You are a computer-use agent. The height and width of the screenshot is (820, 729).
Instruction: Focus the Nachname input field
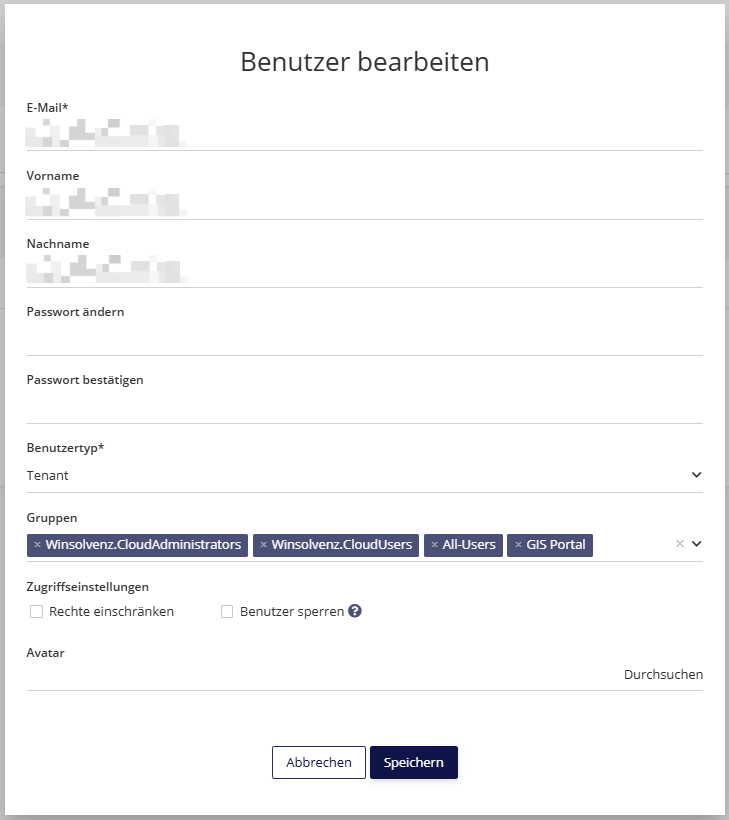point(364,271)
